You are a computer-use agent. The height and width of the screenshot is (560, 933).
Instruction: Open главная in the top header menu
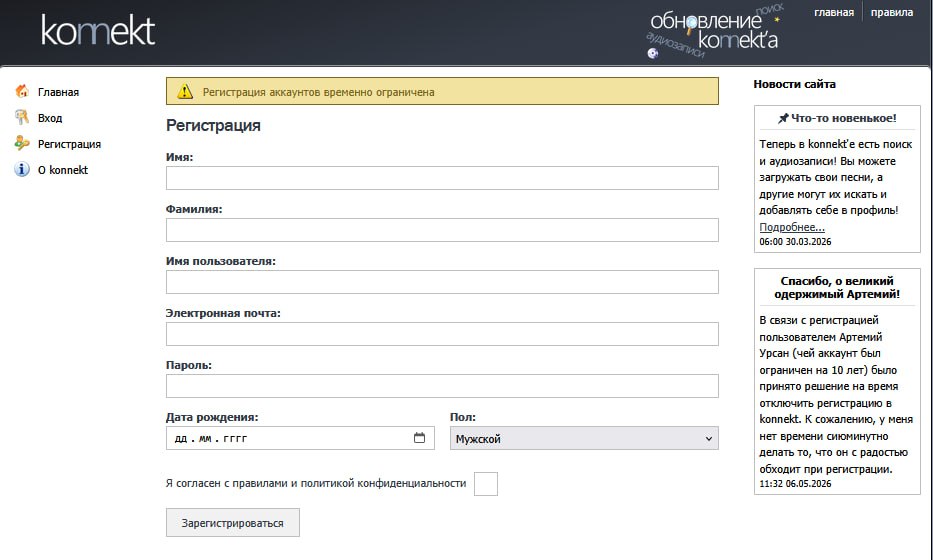click(x=834, y=12)
